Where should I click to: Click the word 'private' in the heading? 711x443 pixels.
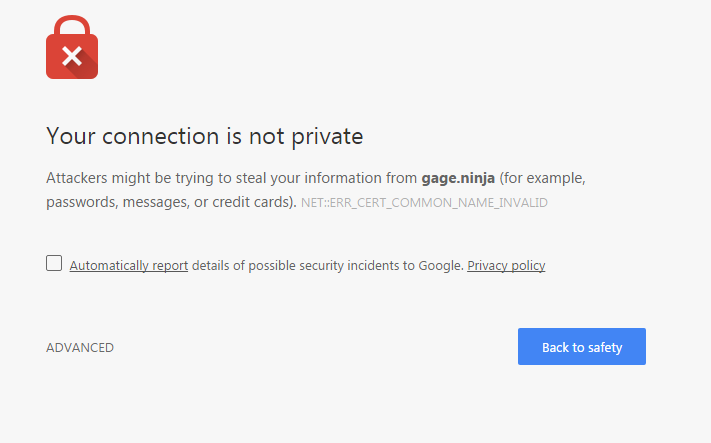point(327,136)
